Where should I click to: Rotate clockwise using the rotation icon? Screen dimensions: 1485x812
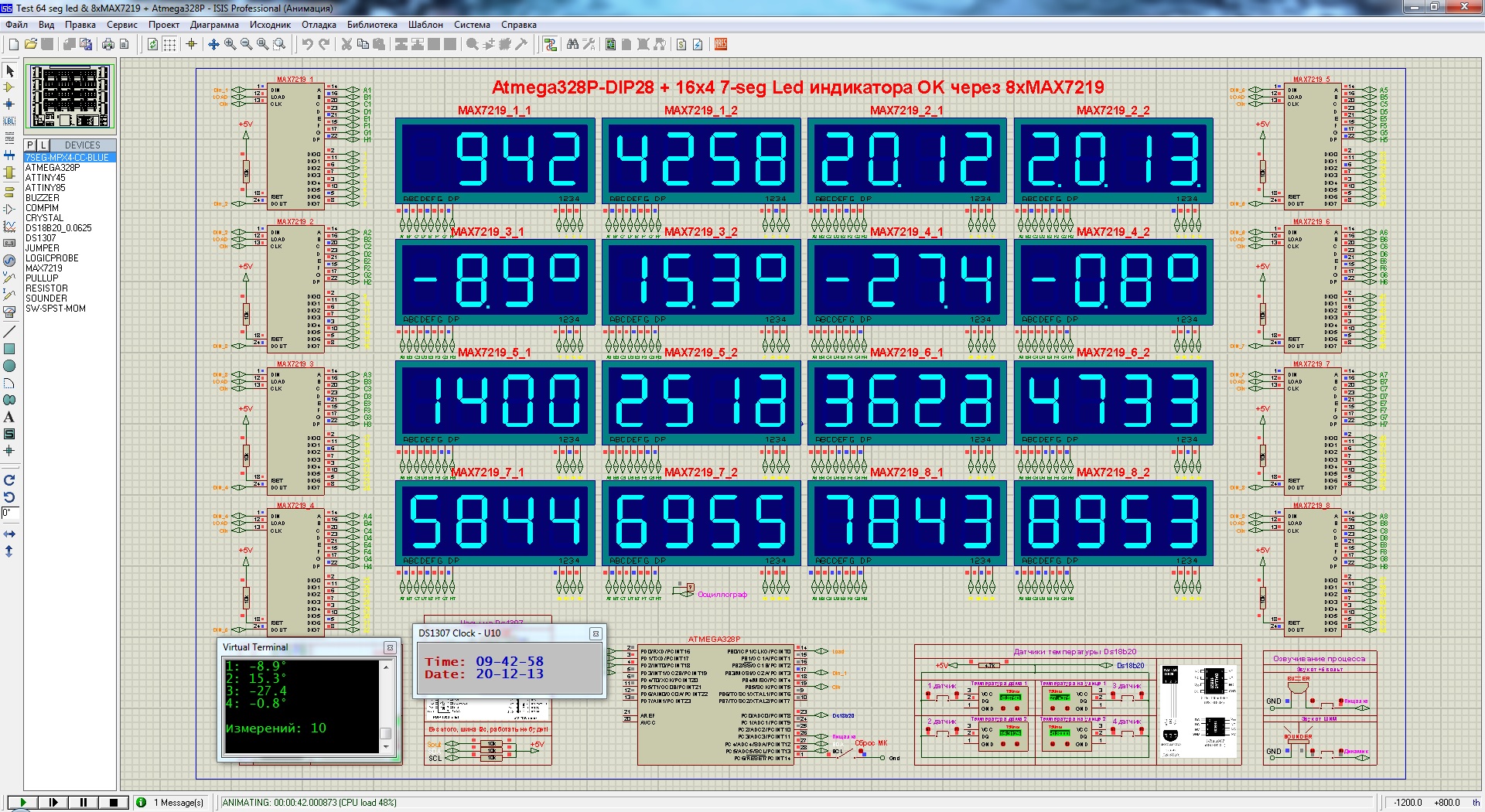(9, 480)
